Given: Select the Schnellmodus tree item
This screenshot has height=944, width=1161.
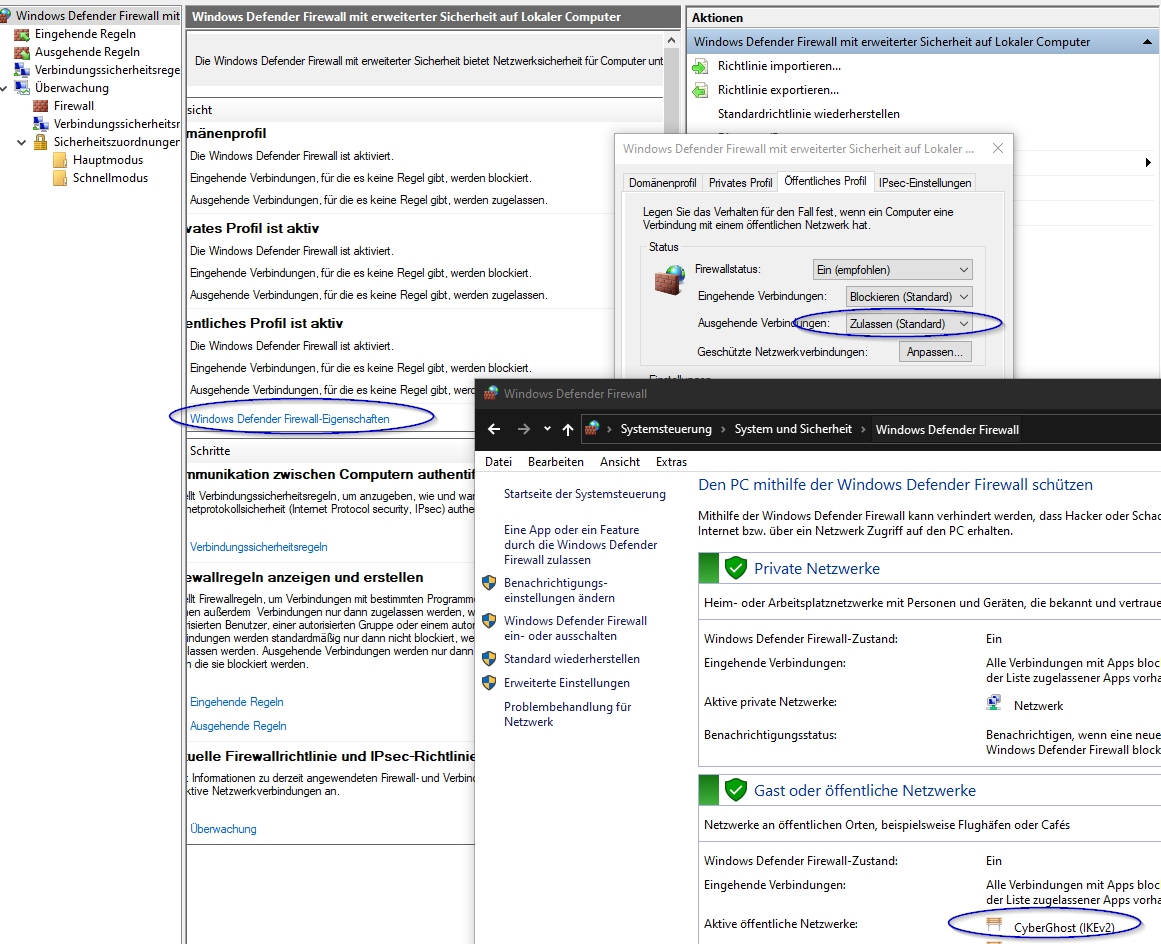Looking at the screenshot, I should pos(110,178).
